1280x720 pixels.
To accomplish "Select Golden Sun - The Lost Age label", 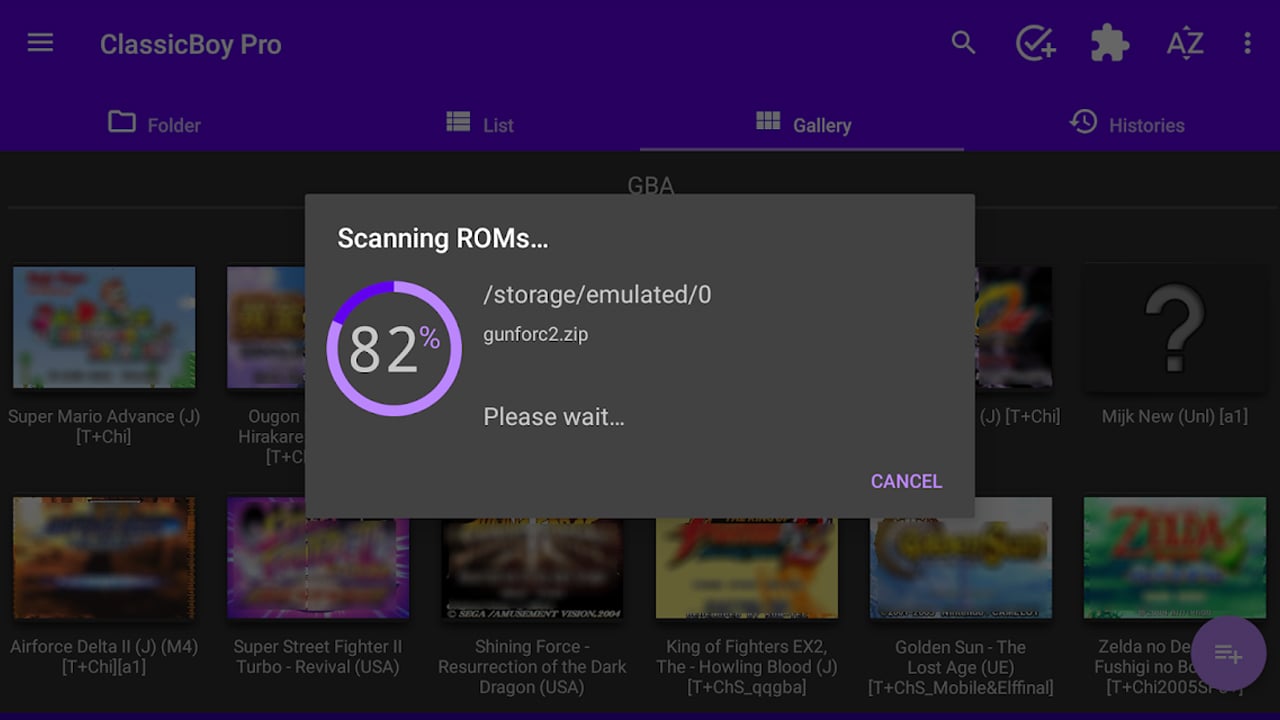I will 961,666.
